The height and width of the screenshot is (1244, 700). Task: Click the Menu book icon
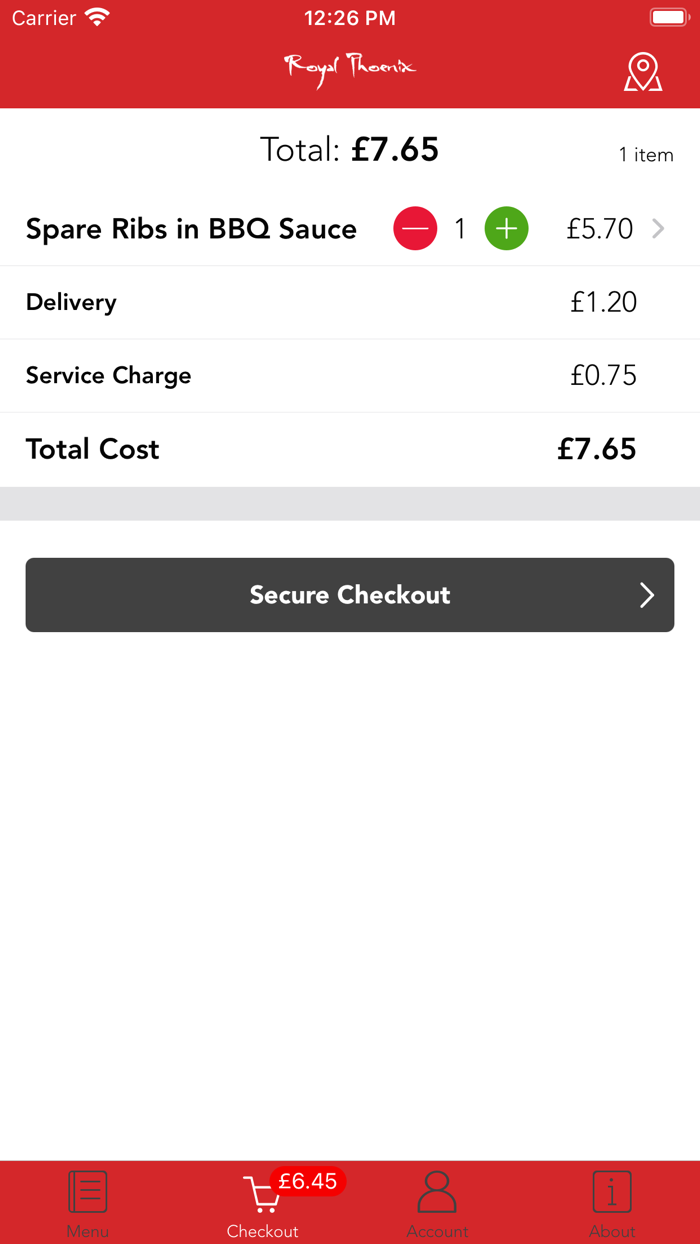coord(88,1192)
